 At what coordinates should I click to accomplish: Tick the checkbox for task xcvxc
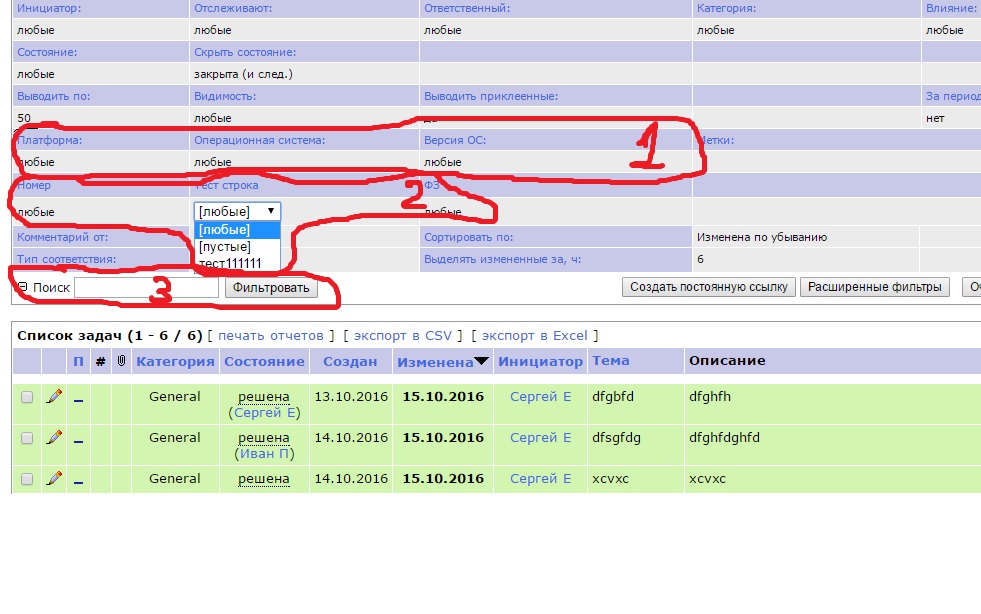click(27, 479)
